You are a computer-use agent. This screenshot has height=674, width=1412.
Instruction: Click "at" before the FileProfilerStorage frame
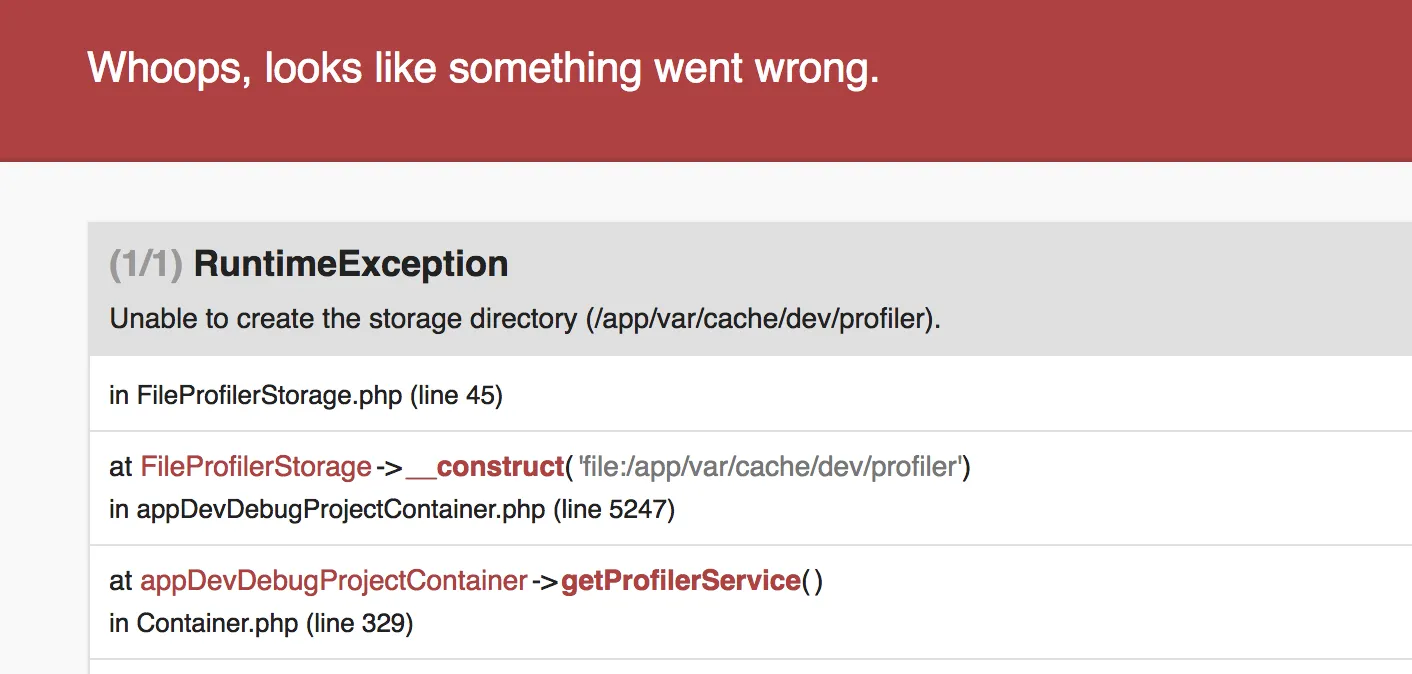(121, 467)
